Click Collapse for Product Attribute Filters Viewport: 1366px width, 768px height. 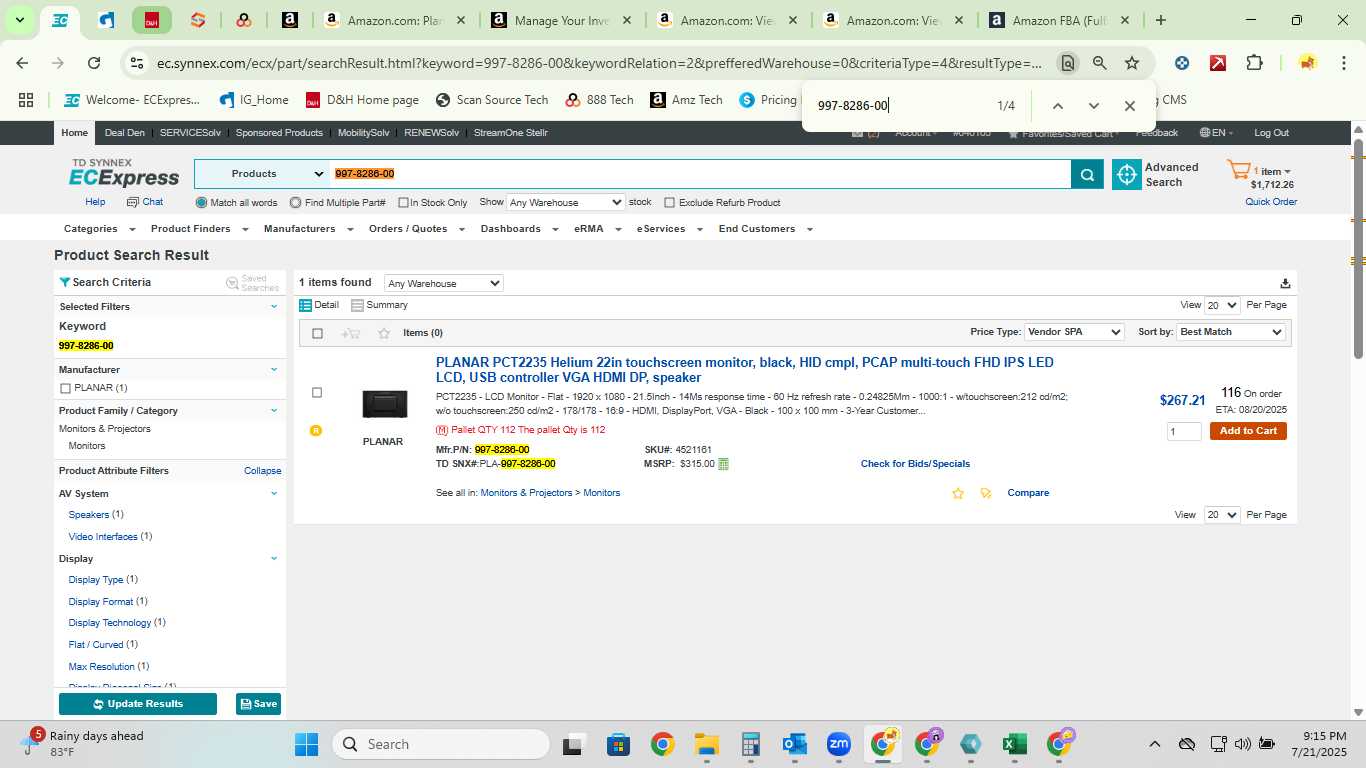pyautogui.click(x=262, y=471)
